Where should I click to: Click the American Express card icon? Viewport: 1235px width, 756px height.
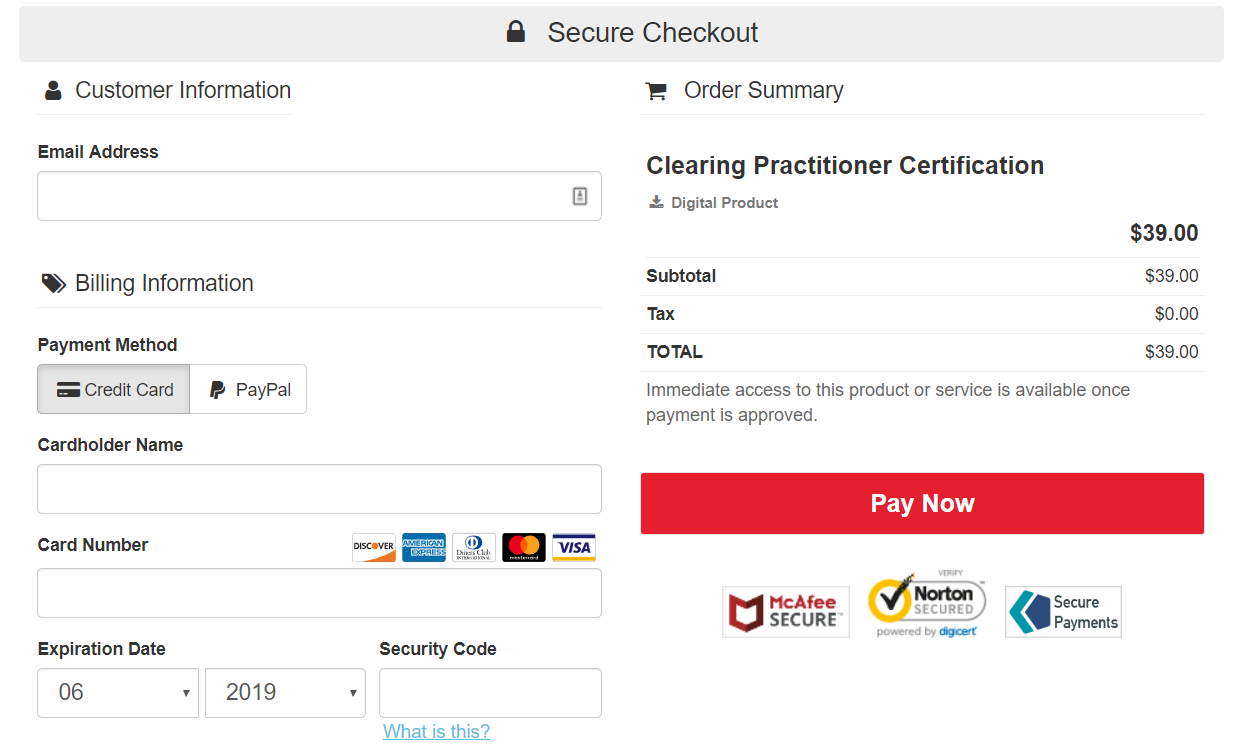[x=424, y=547]
